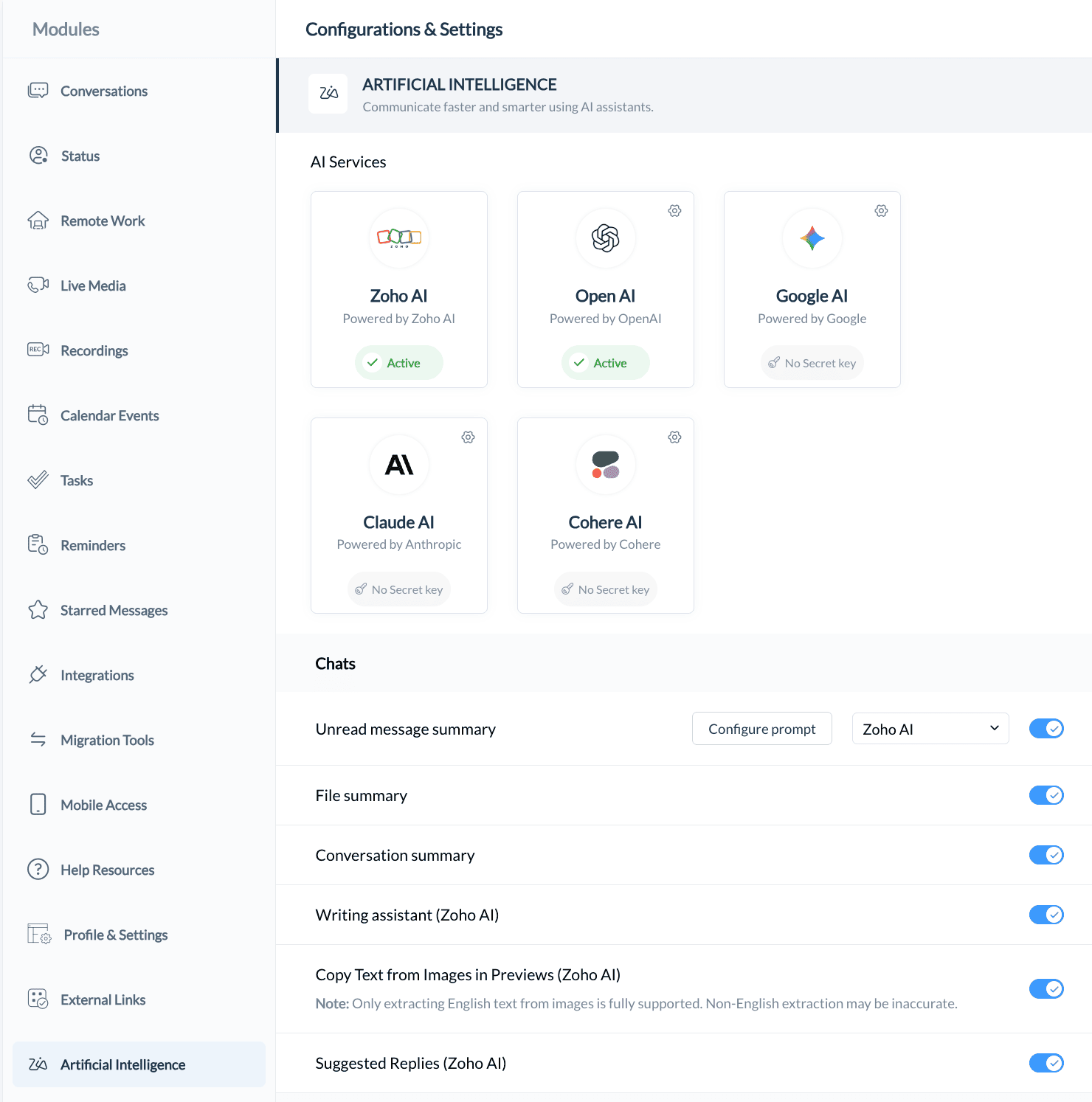Screen dimensions: 1092x1102
Task: Click the Integrations plug icon
Action: click(x=38, y=675)
